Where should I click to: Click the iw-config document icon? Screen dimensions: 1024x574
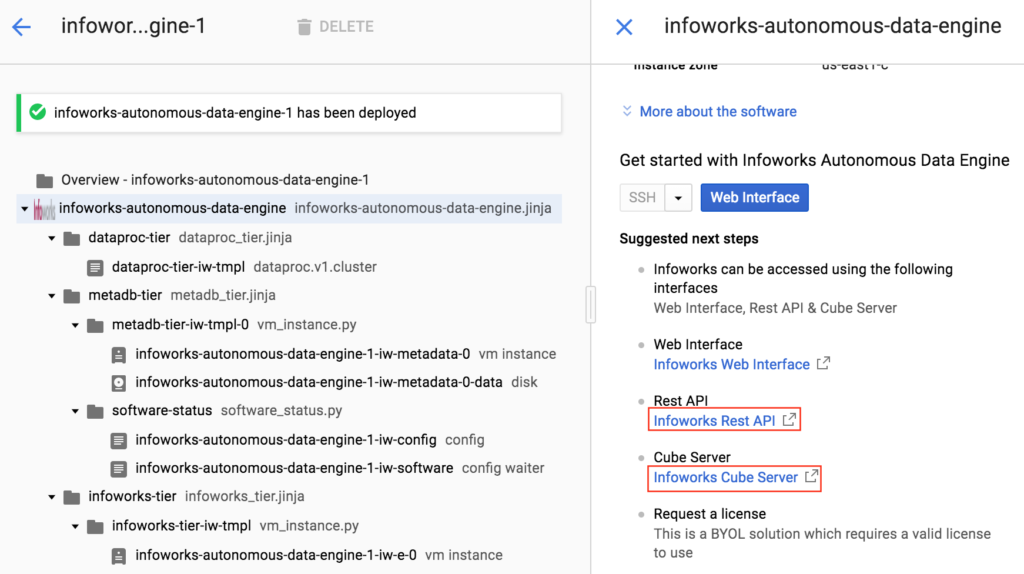pyautogui.click(x=119, y=440)
